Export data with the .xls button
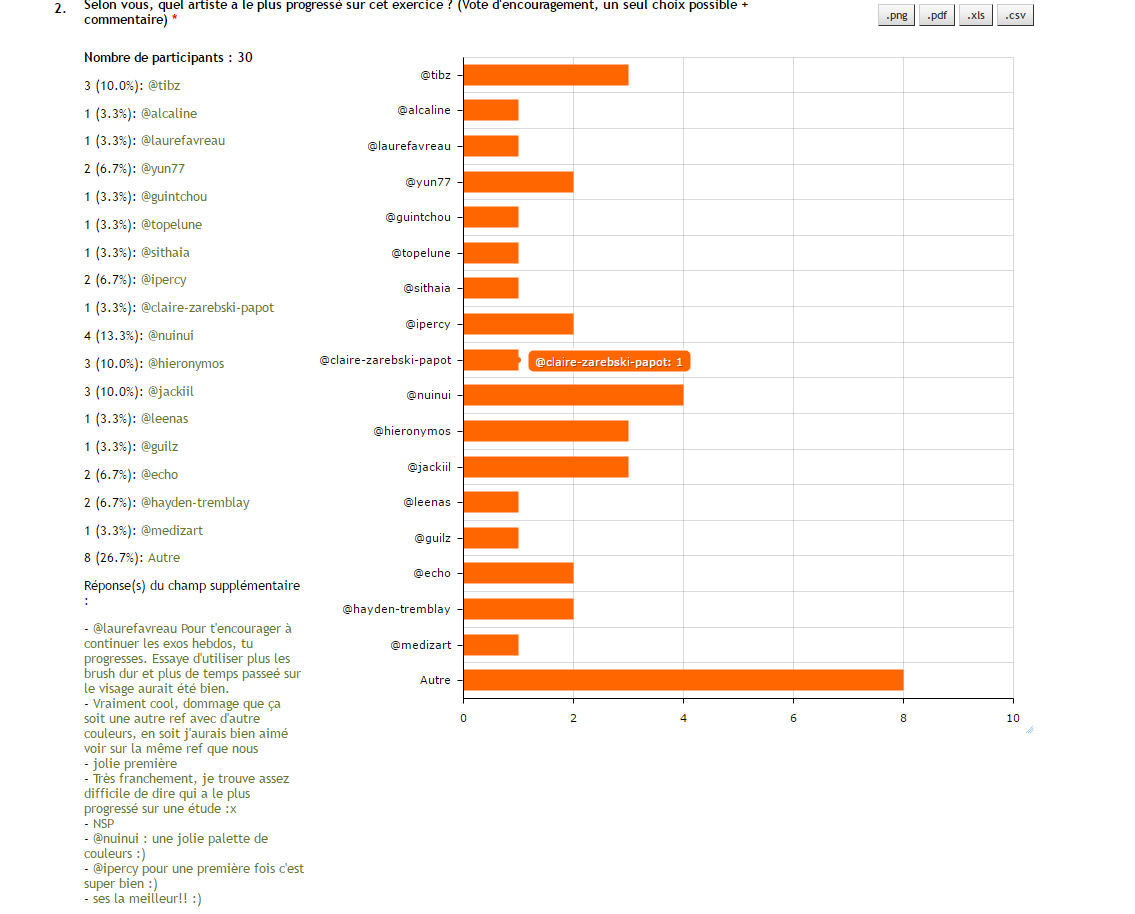 [x=975, y=15]
